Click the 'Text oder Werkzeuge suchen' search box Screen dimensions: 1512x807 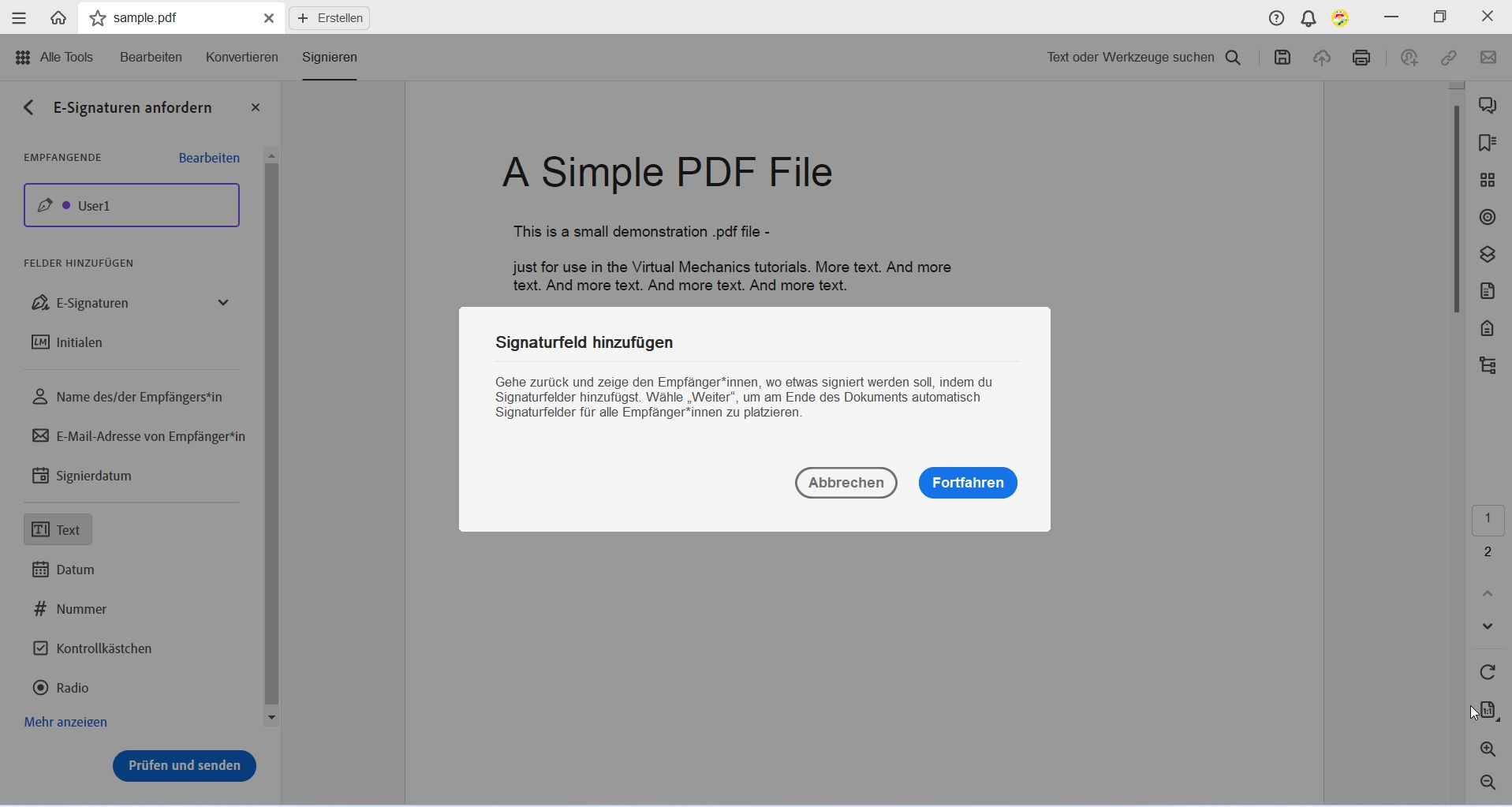tap(1130, 58)
